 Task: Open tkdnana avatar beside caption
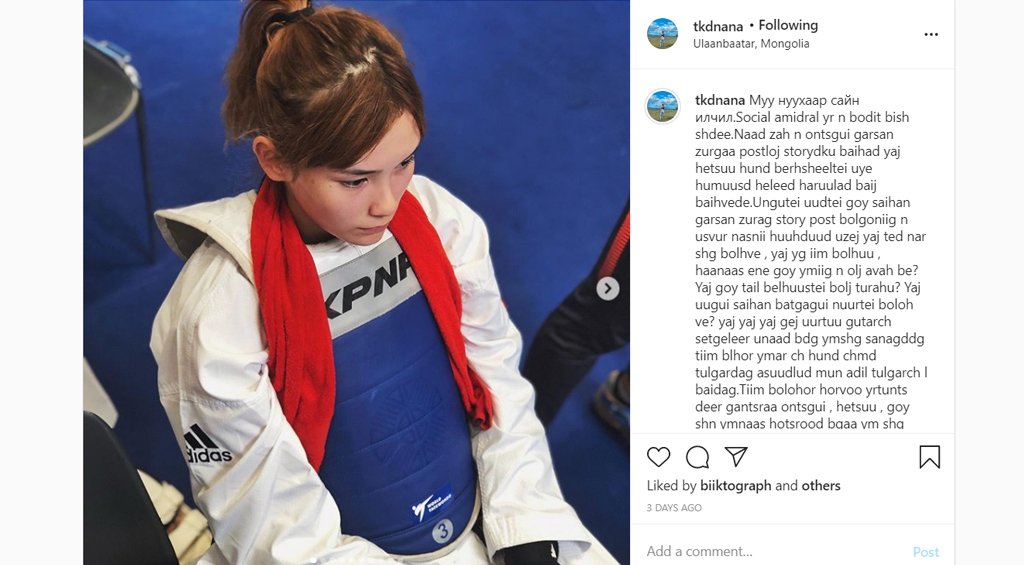662,106
